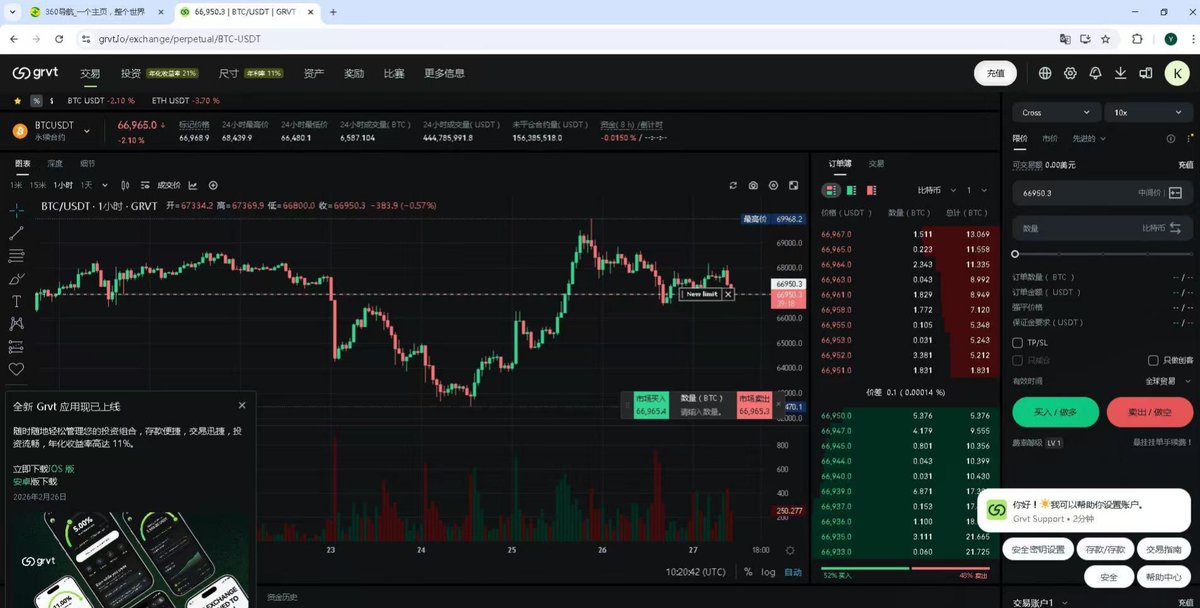1200x608 pixels.
Task: Open the 资产 assets menu
Action: point(314,73)
